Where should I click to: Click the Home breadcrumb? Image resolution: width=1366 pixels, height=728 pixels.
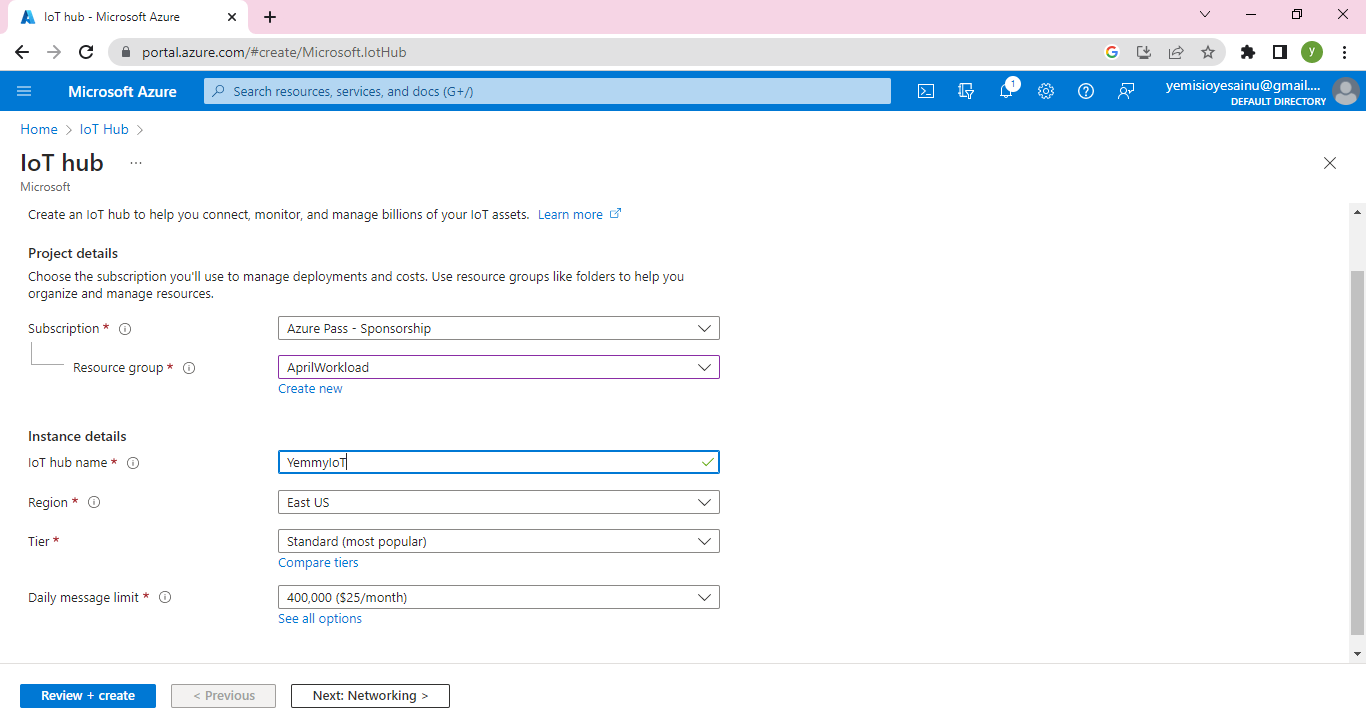(39, 129)
